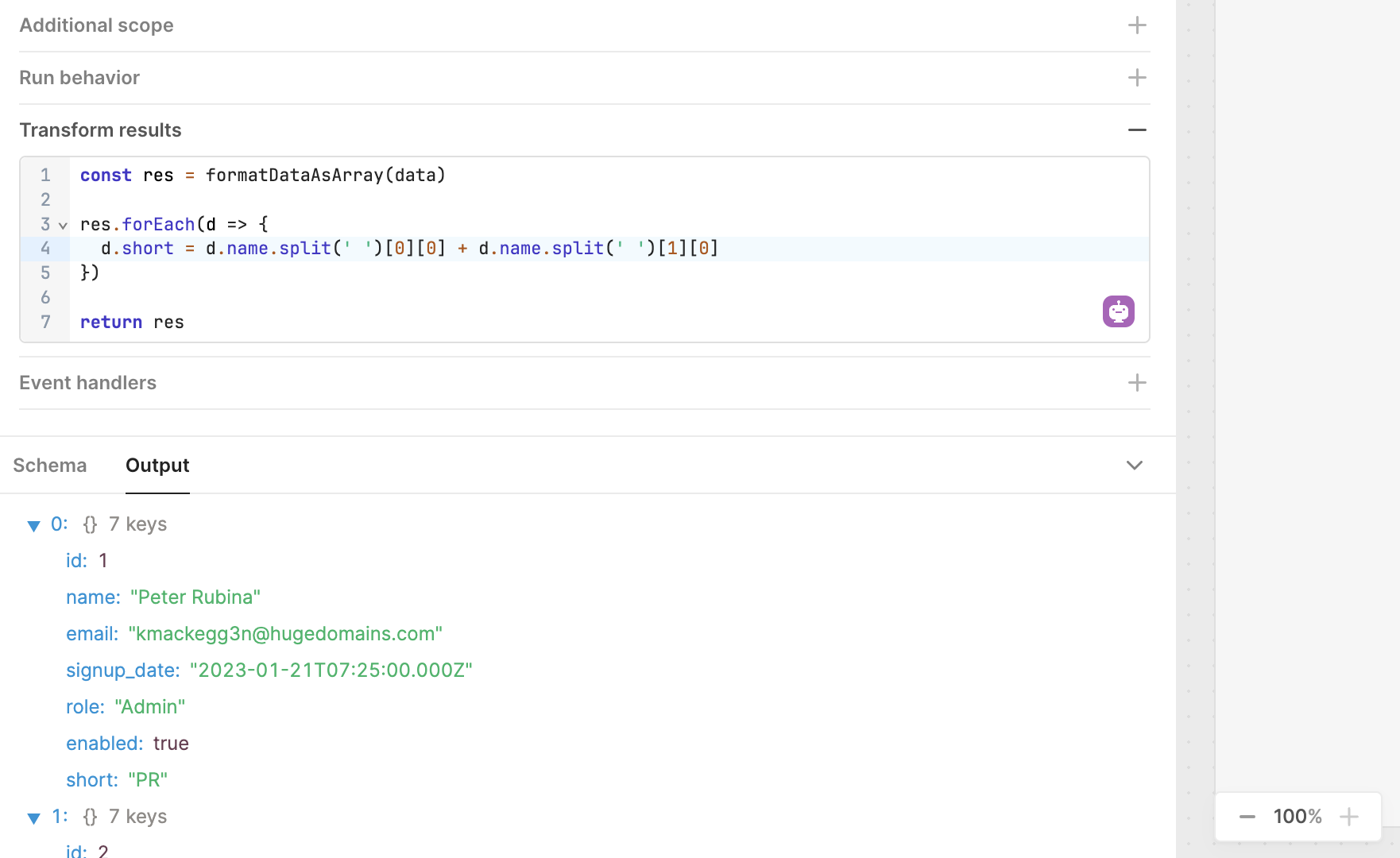The width and height of the screenshot is (1400, 858).
Task: Fold the forEach block on line 3
Action: coord(63,226)
